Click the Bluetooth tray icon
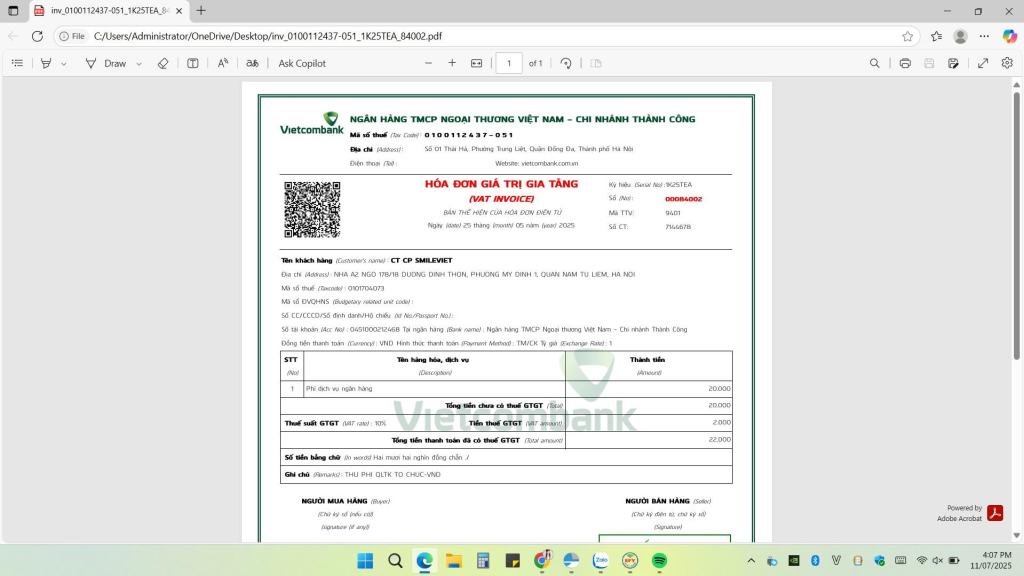The image size is (1024, 576). [x=815, y=560]
